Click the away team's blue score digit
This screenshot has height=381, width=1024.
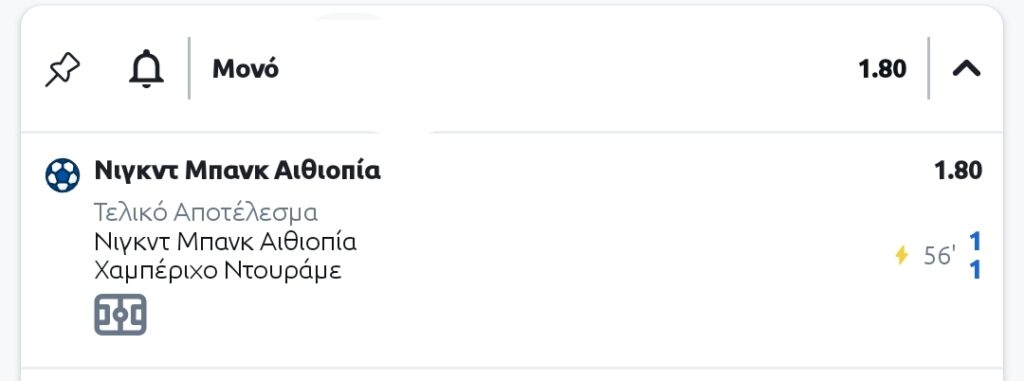[x=975, y=270]
